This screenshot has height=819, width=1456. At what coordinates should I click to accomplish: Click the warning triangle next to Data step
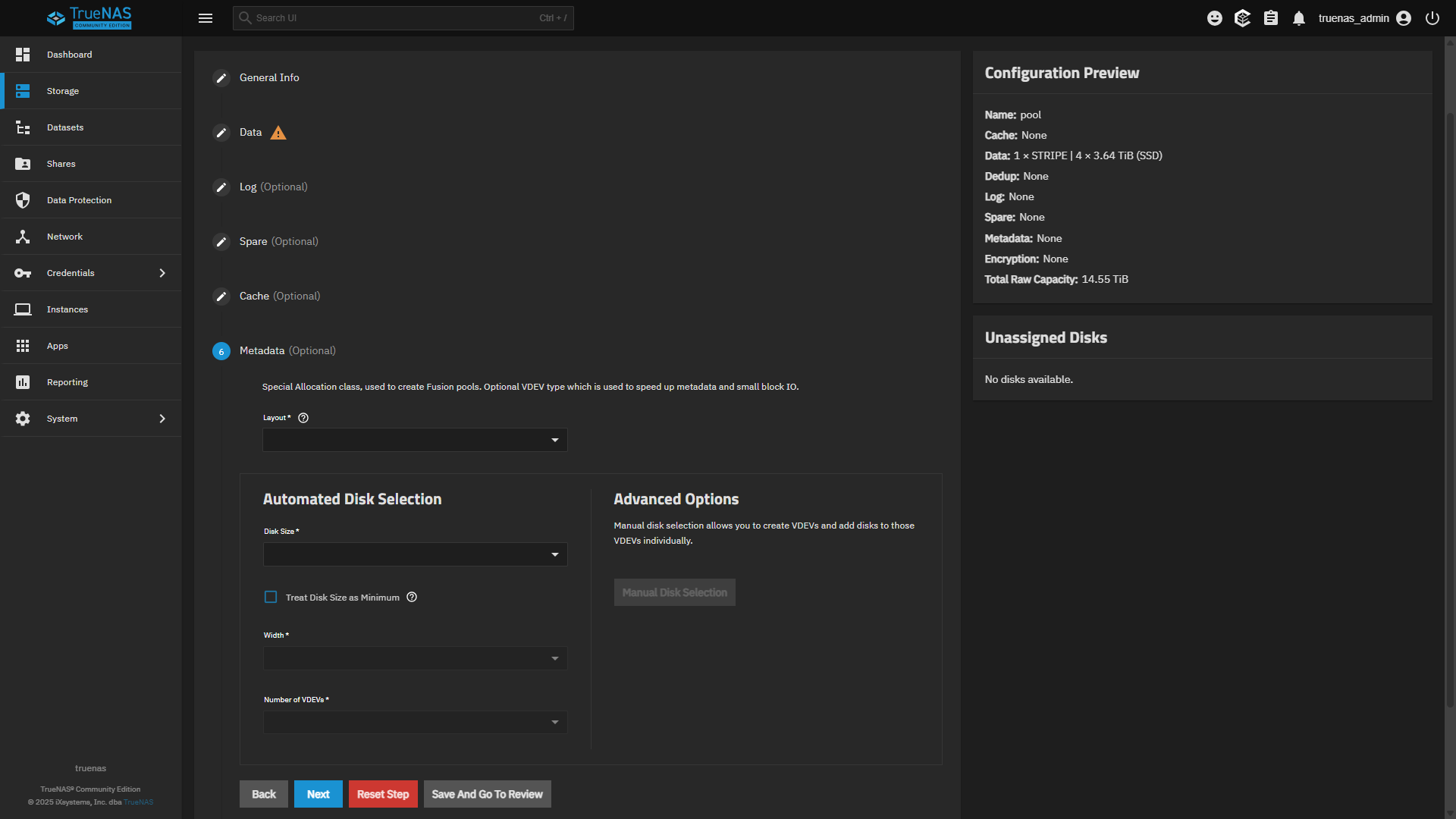point(278,133)
